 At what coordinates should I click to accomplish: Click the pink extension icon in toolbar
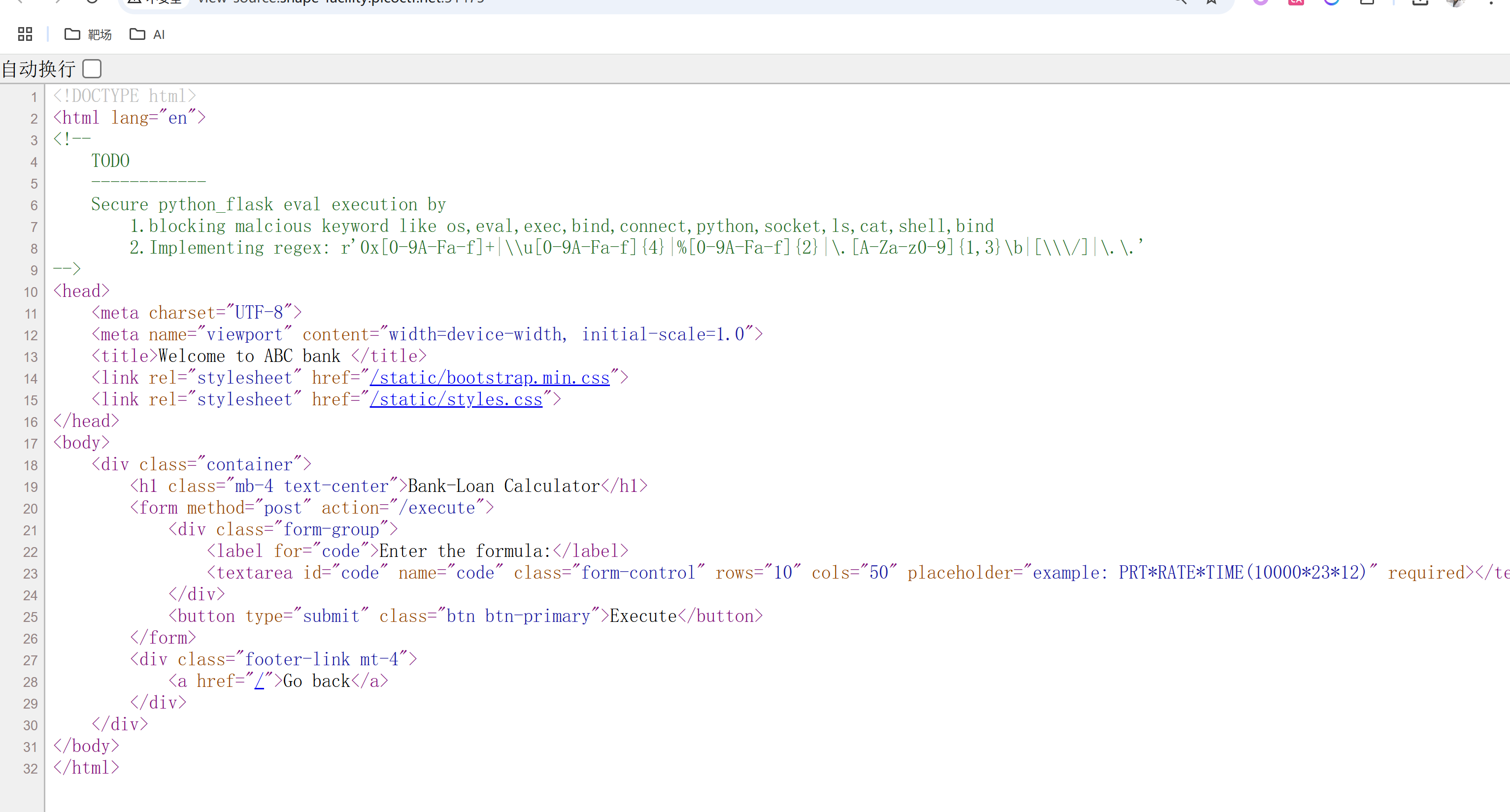[1296, 2]
